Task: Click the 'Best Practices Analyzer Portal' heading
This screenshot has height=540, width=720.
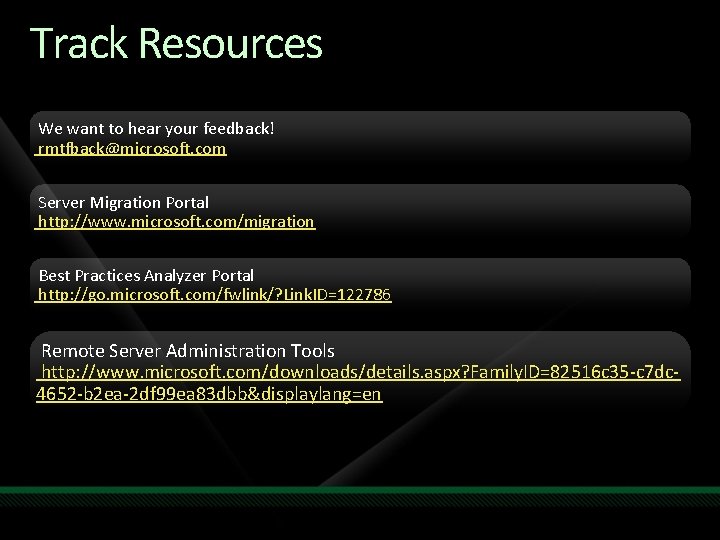Action: tap(146, 276)
